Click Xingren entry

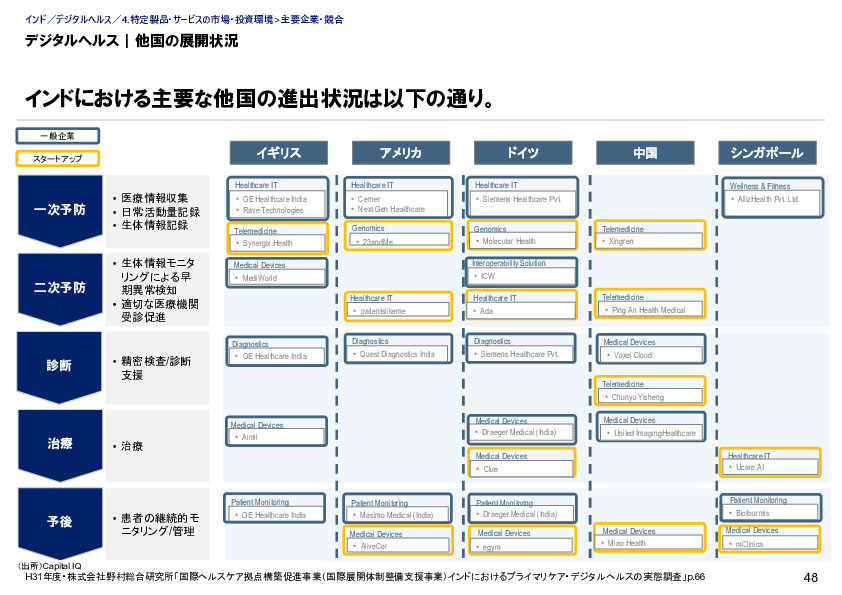tap(621, 242)
